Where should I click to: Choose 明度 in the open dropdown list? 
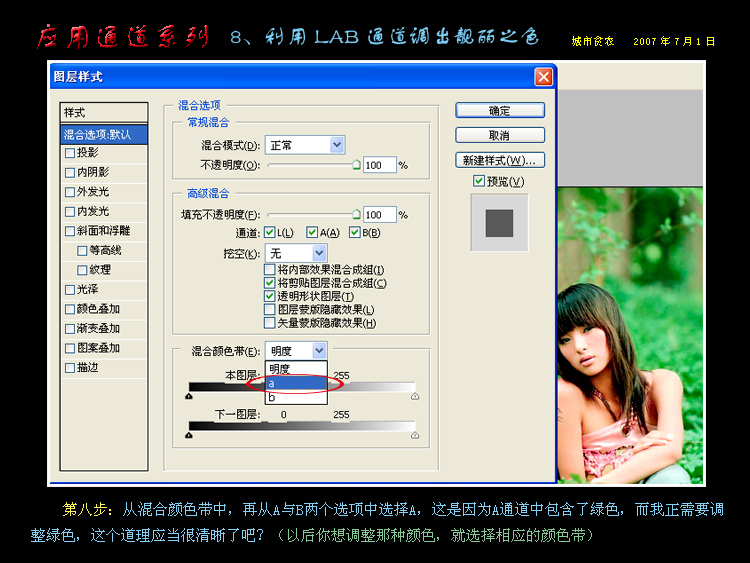pos(296,369)
